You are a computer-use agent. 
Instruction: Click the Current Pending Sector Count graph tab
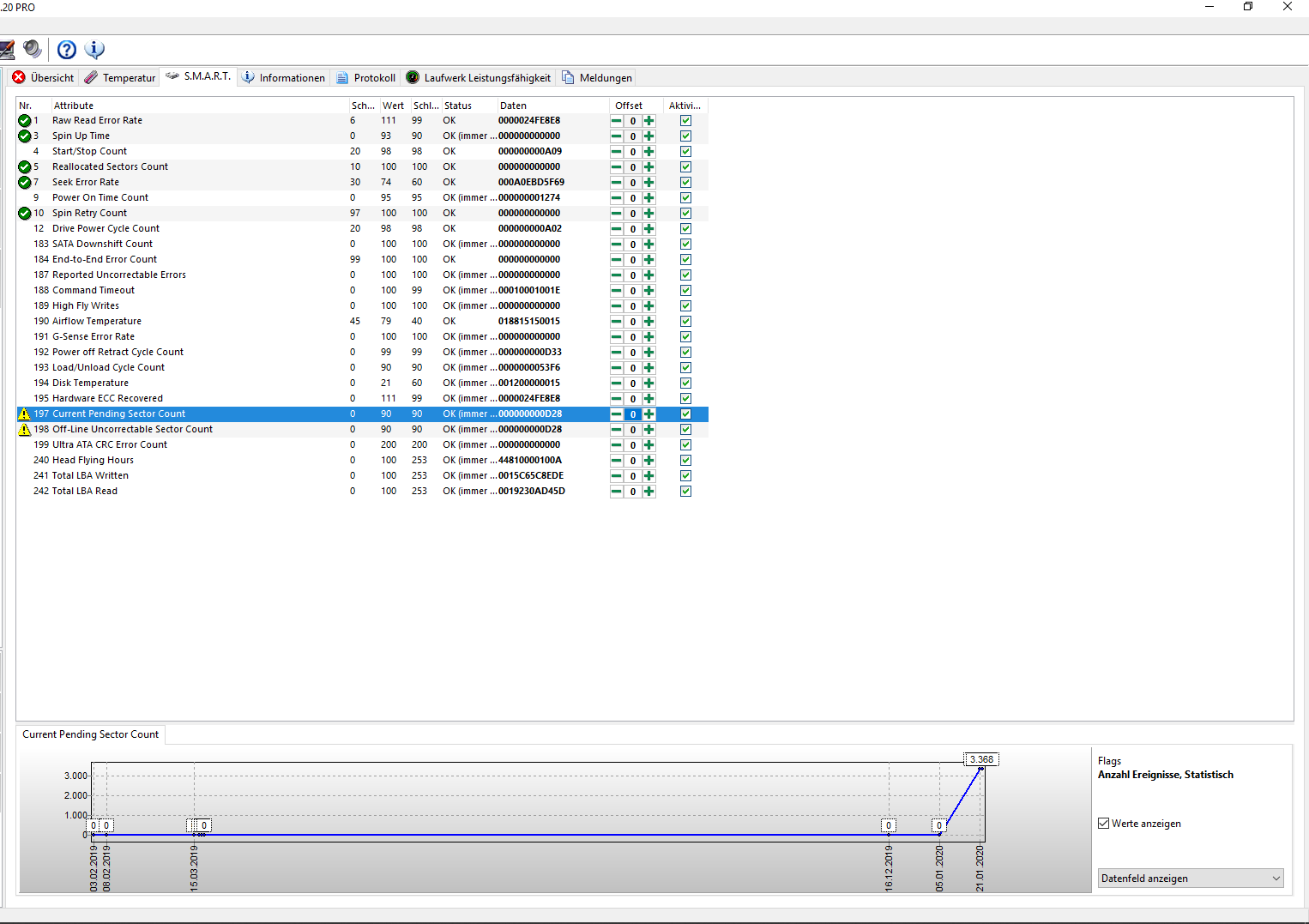(91, 734)
